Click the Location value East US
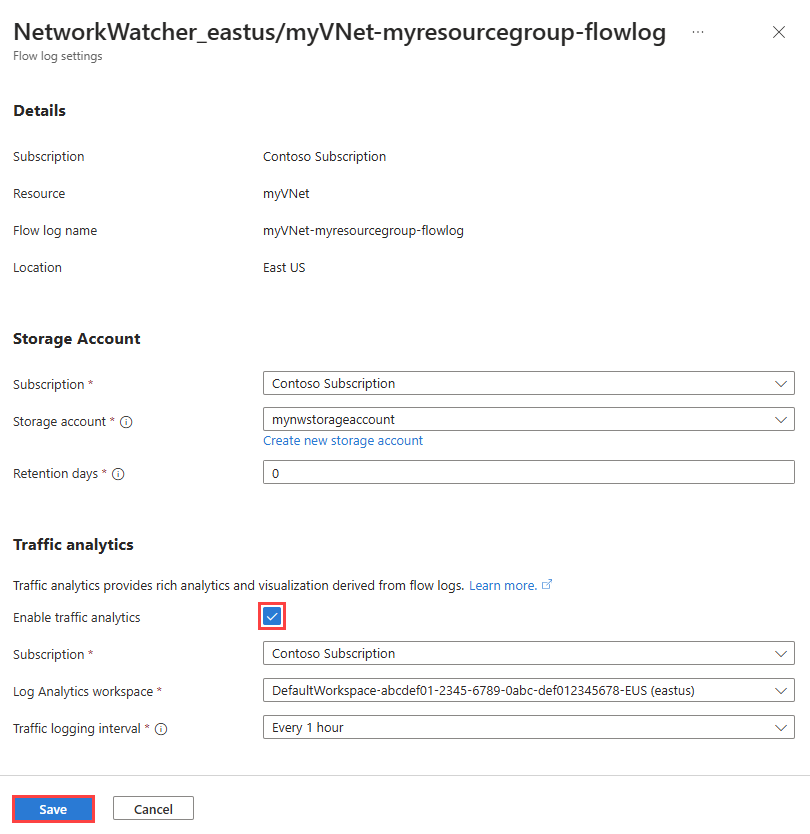This screenshot has height=834, width=810. [284, 268]
